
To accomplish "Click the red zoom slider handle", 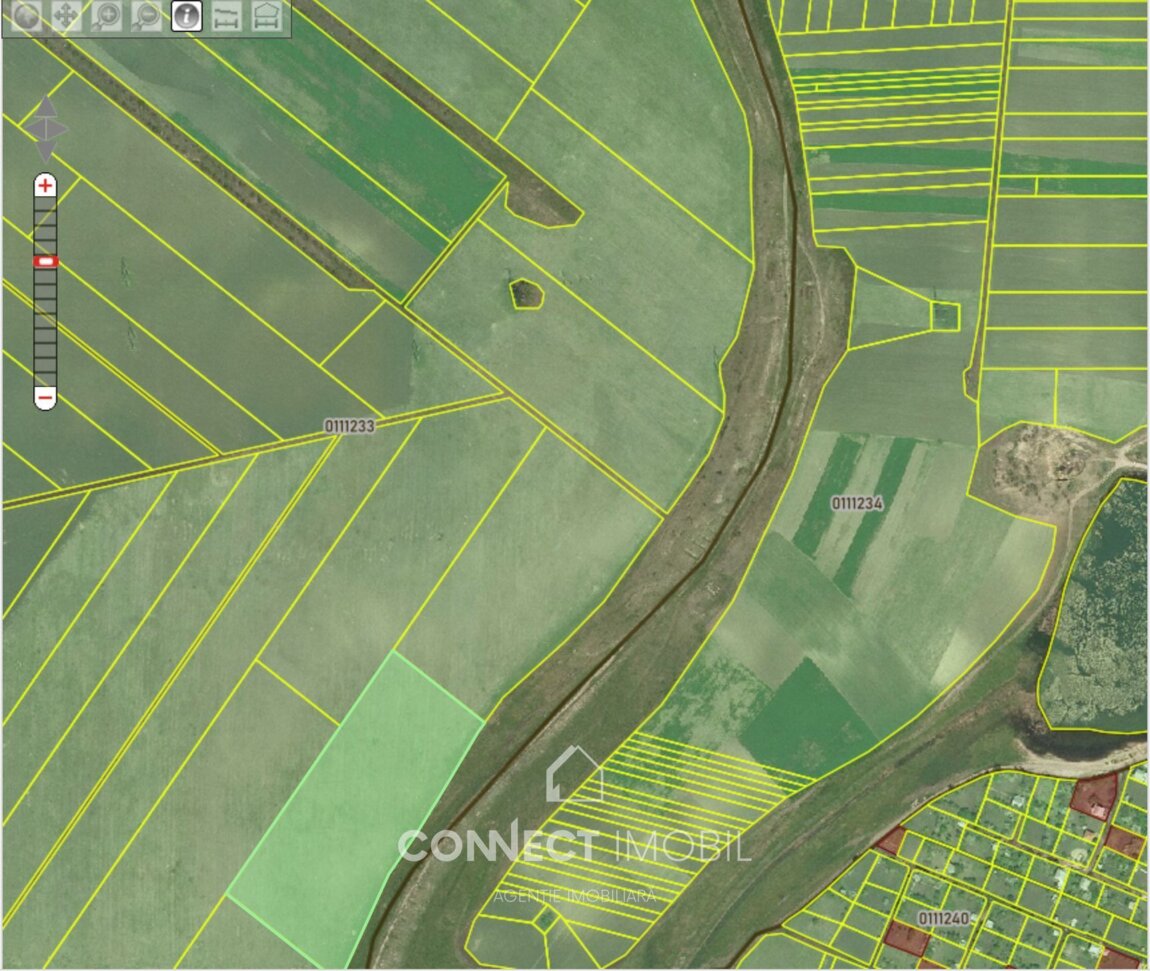I will [x=45, y=261].
